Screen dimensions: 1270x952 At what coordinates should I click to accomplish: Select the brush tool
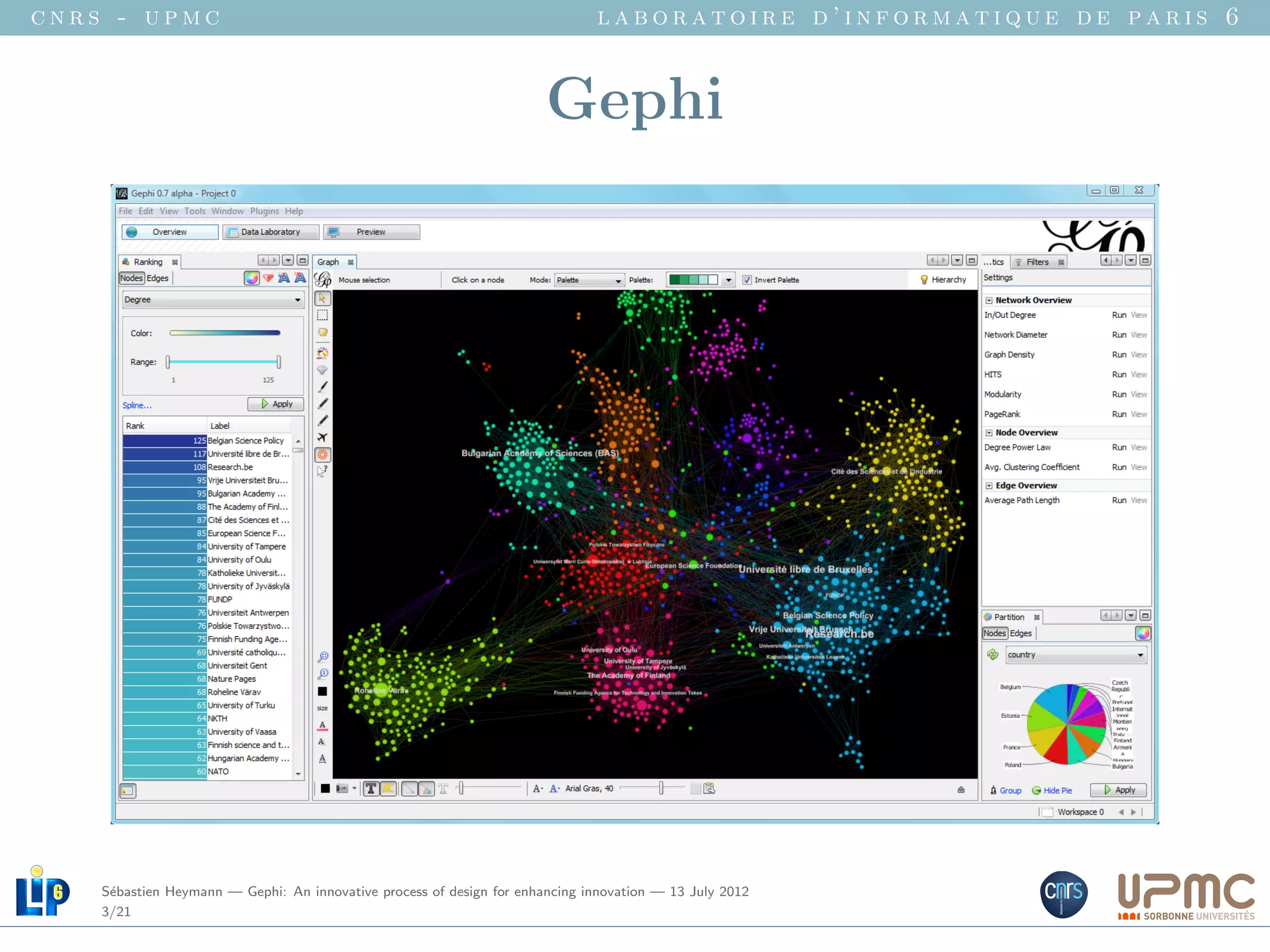pos(322,387)
